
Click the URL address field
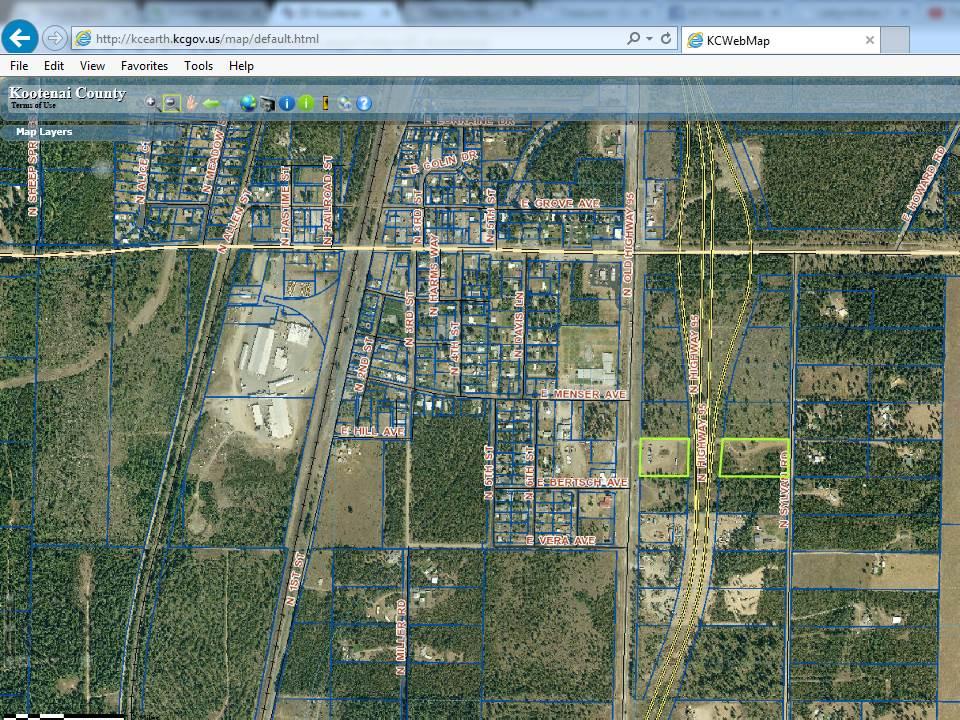pos(350,39)
